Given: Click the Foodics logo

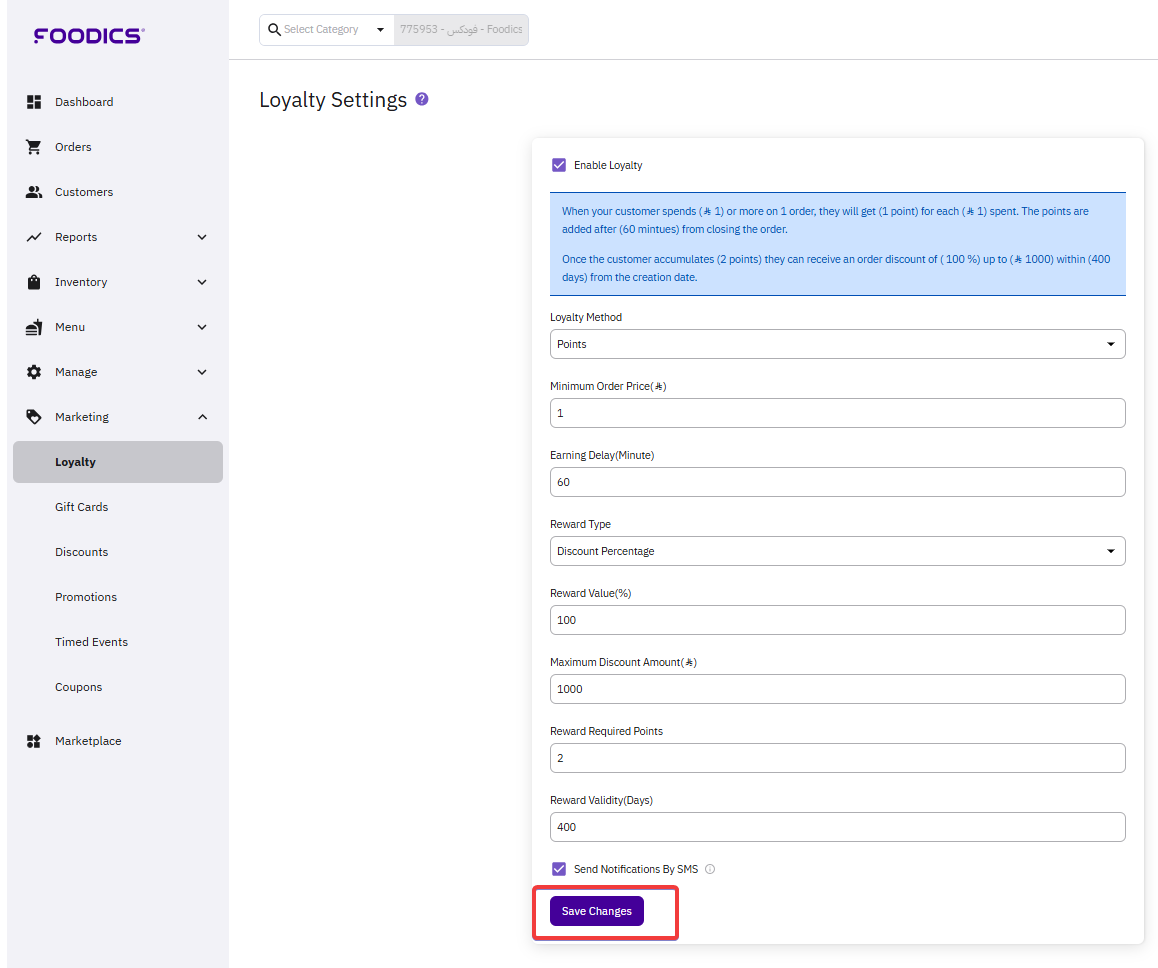Looking at the screenshot, I should (x=89, y=36).
